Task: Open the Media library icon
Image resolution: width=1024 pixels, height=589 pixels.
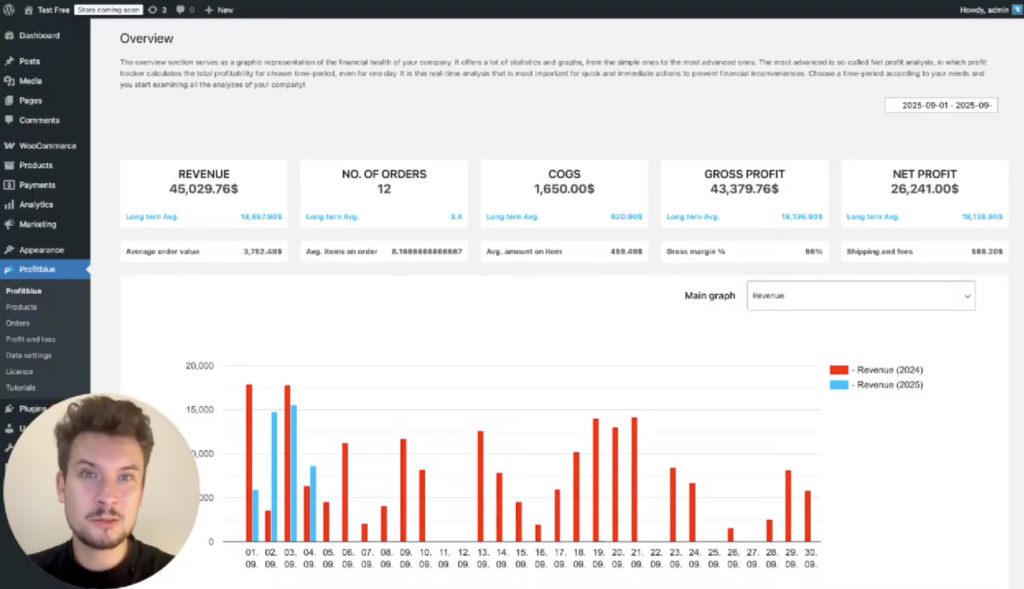Action: coord(9,81)
